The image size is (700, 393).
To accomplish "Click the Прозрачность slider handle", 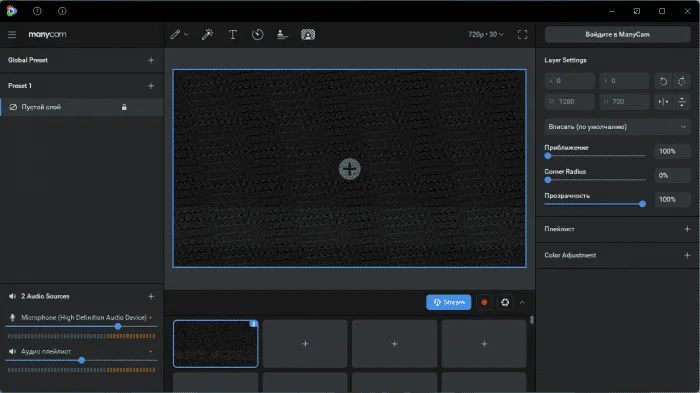I will tap(642, 204).
